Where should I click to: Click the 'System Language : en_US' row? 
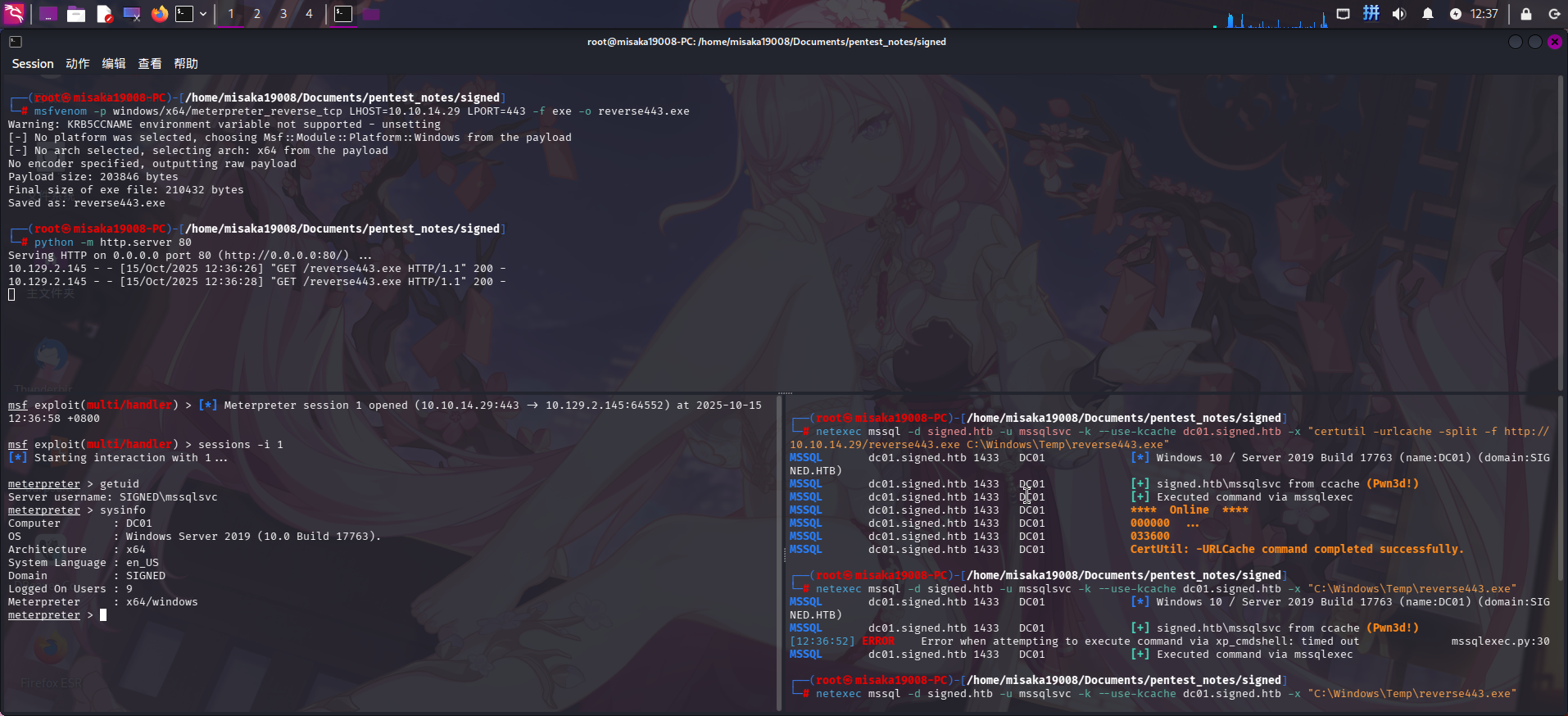(83, 563)
